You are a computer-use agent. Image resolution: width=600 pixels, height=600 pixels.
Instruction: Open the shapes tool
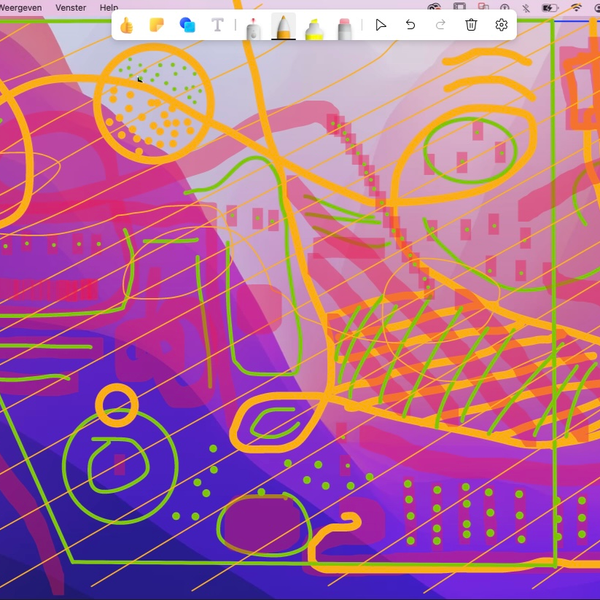click(x=187, y=25)
